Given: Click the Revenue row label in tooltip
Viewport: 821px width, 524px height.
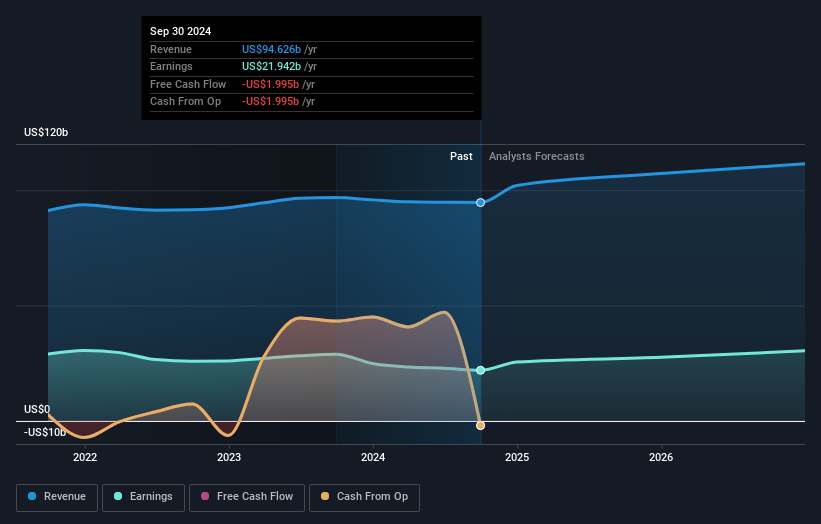Looking at the screenshot, I should (x=171, y=49).
